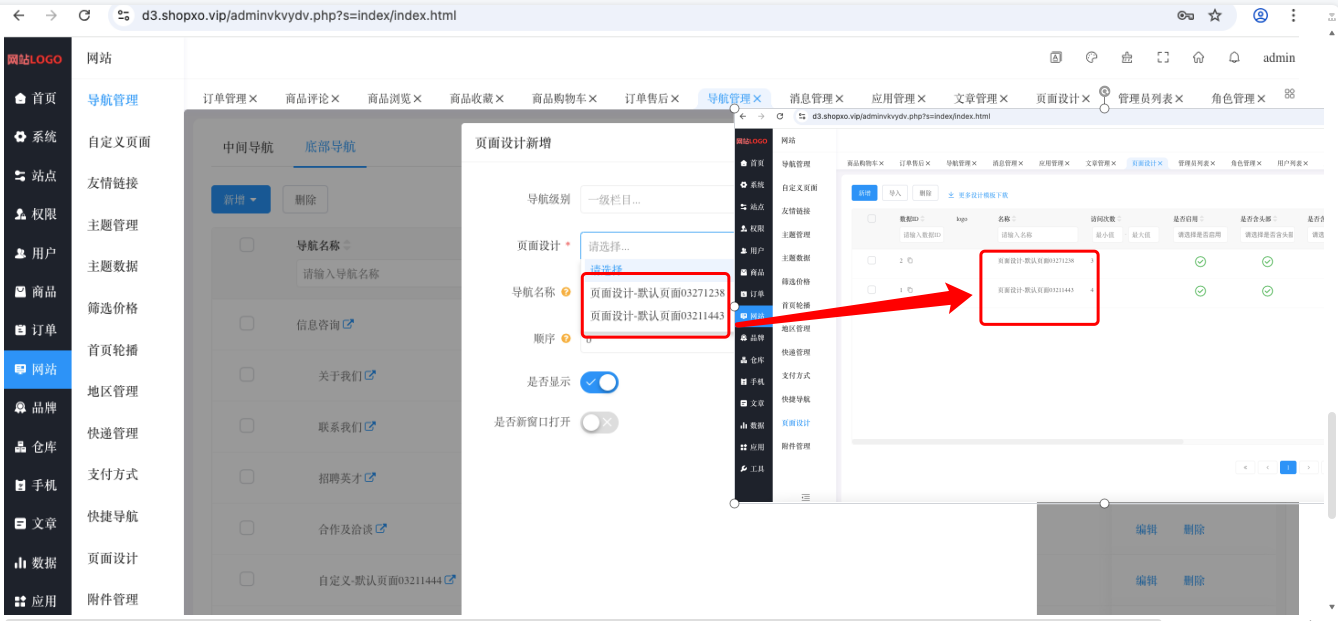
Task: Open the 导航级别 一级栏目 dropdown
Action: coord(657,199)
